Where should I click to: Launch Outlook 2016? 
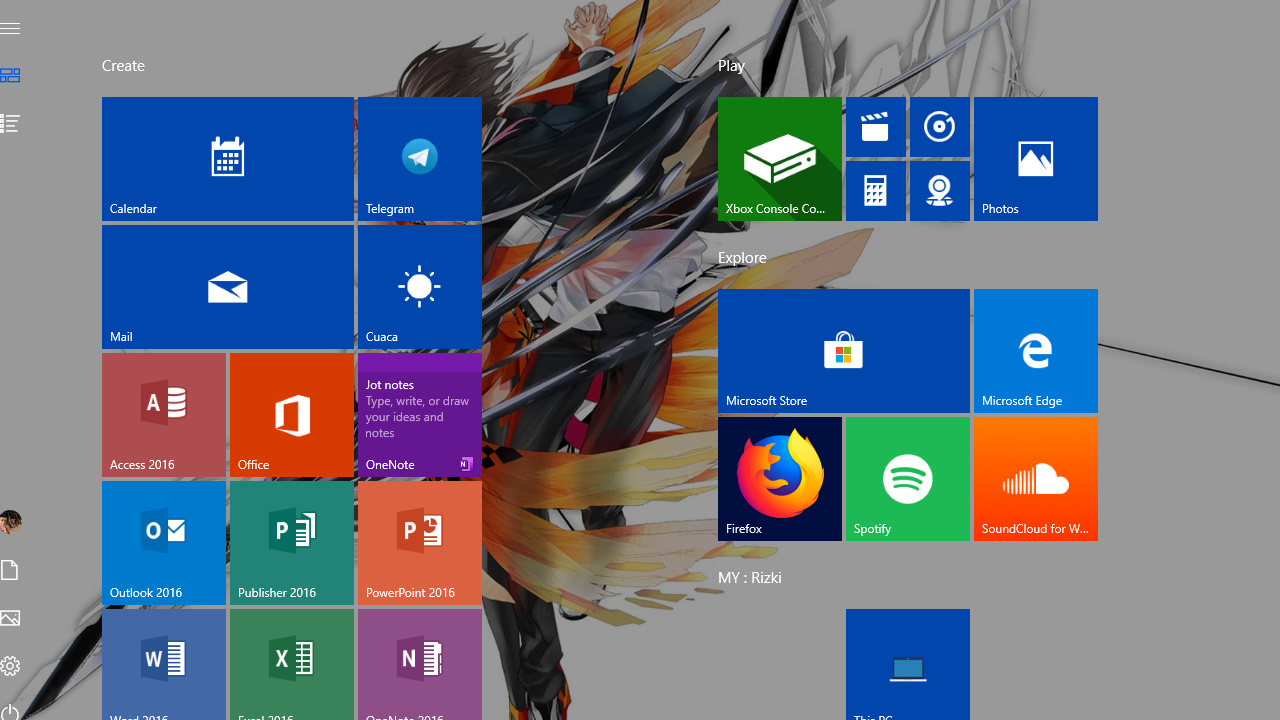[163, 542]
